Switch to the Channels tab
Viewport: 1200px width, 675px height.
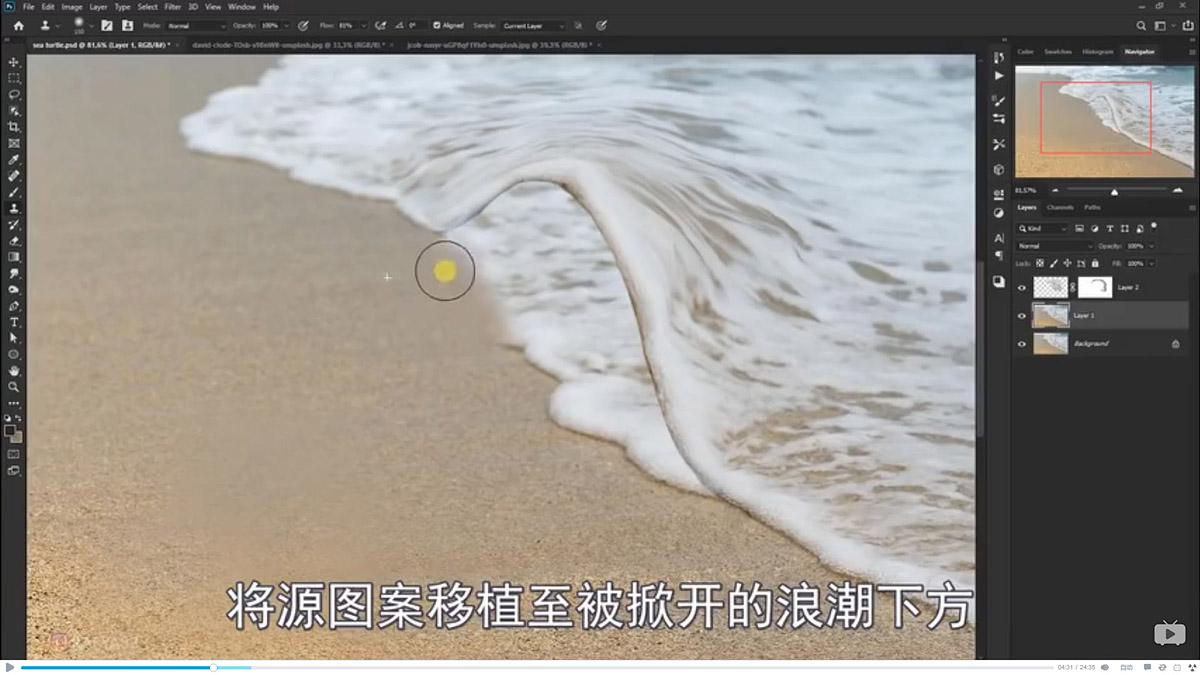(1059, 207)
